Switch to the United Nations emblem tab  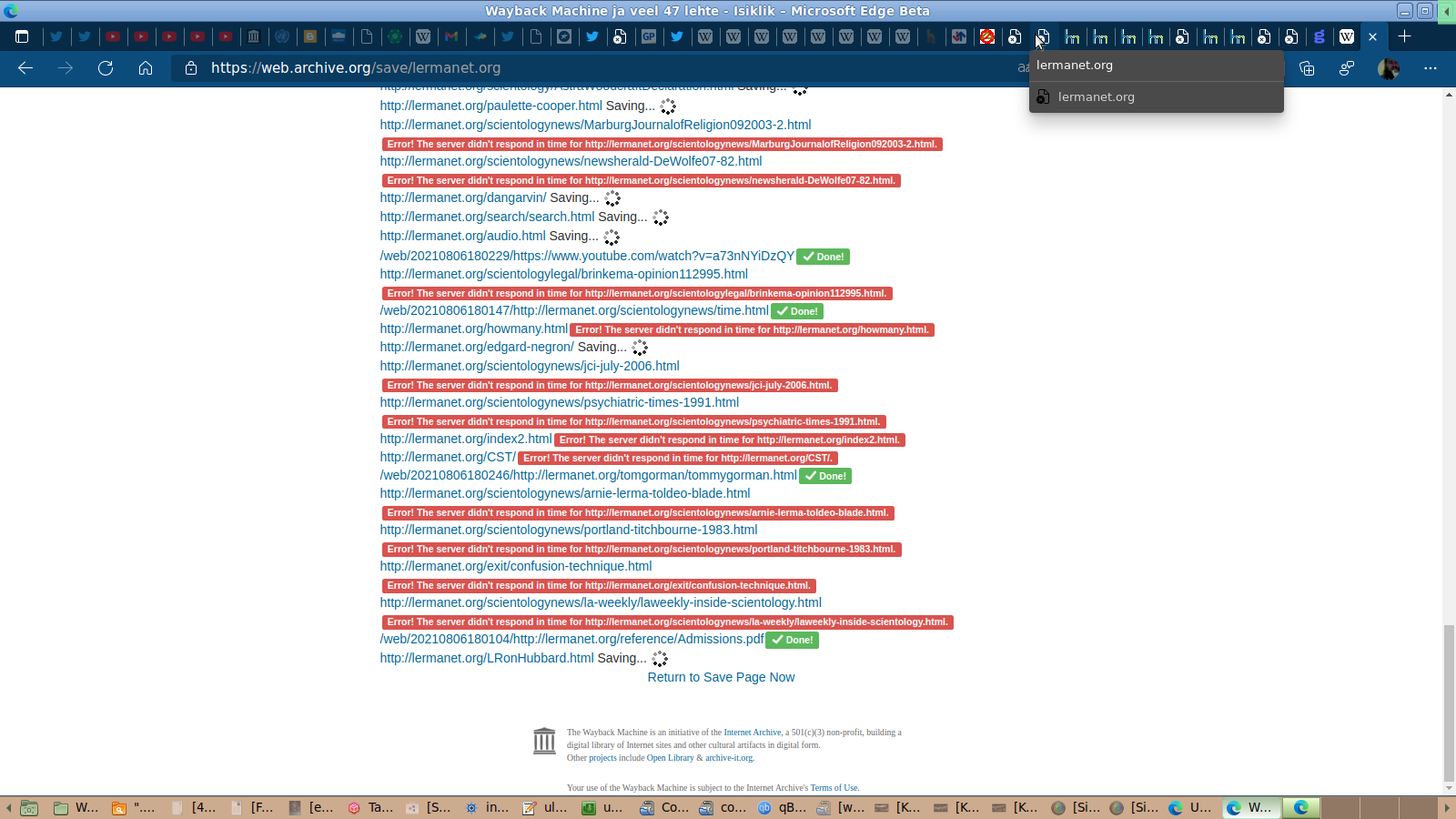282,36
